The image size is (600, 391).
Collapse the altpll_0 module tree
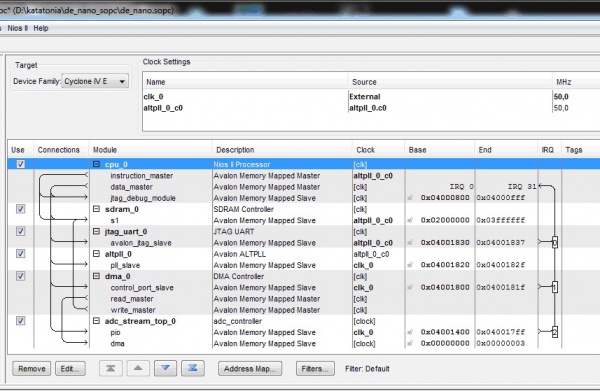[x=96, y=254]
